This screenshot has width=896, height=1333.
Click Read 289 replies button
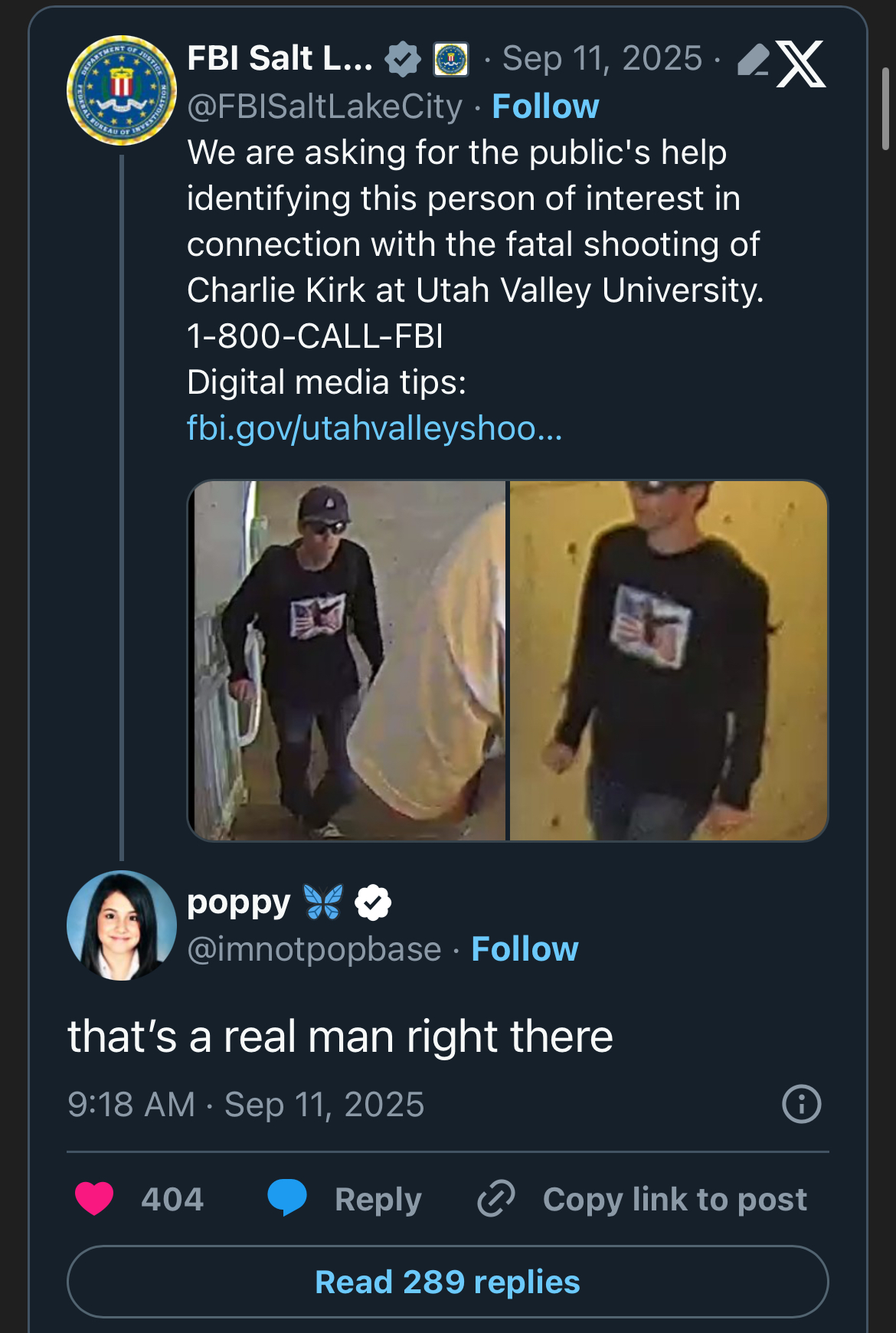point(447,1282)
